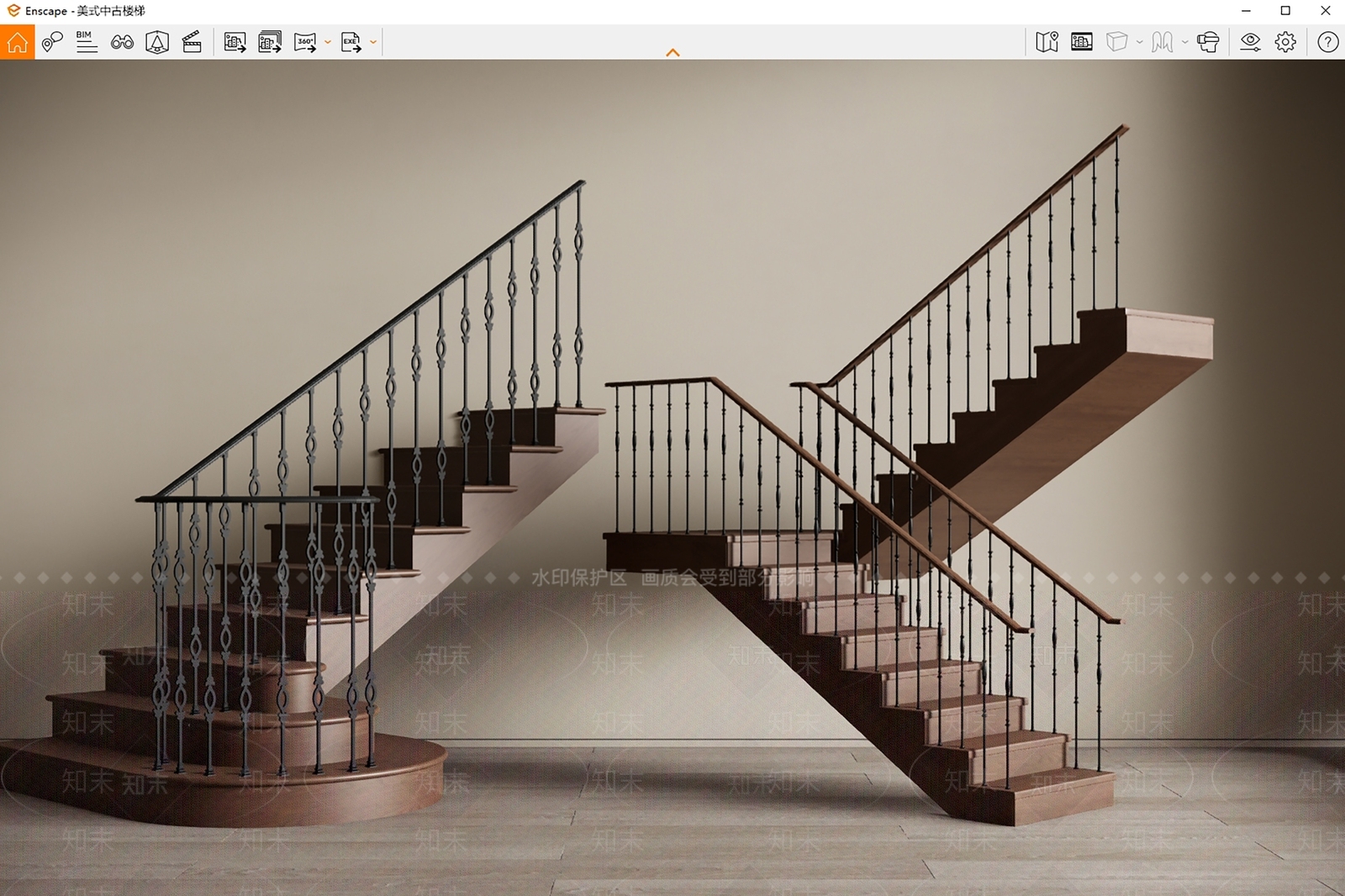Open the video editor clapperboard icon
1345x896 pixels.
coord(192,42)
